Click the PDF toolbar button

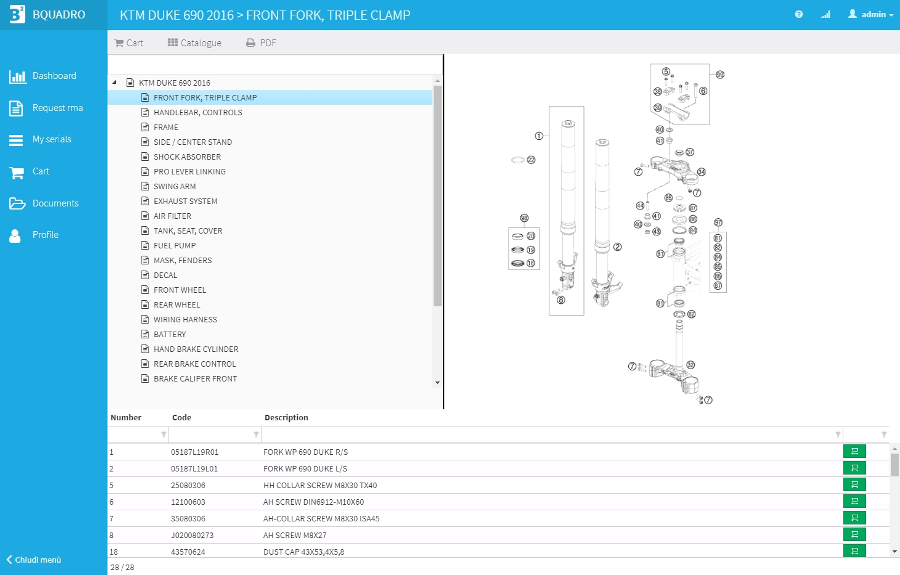(x=261, y=42)
